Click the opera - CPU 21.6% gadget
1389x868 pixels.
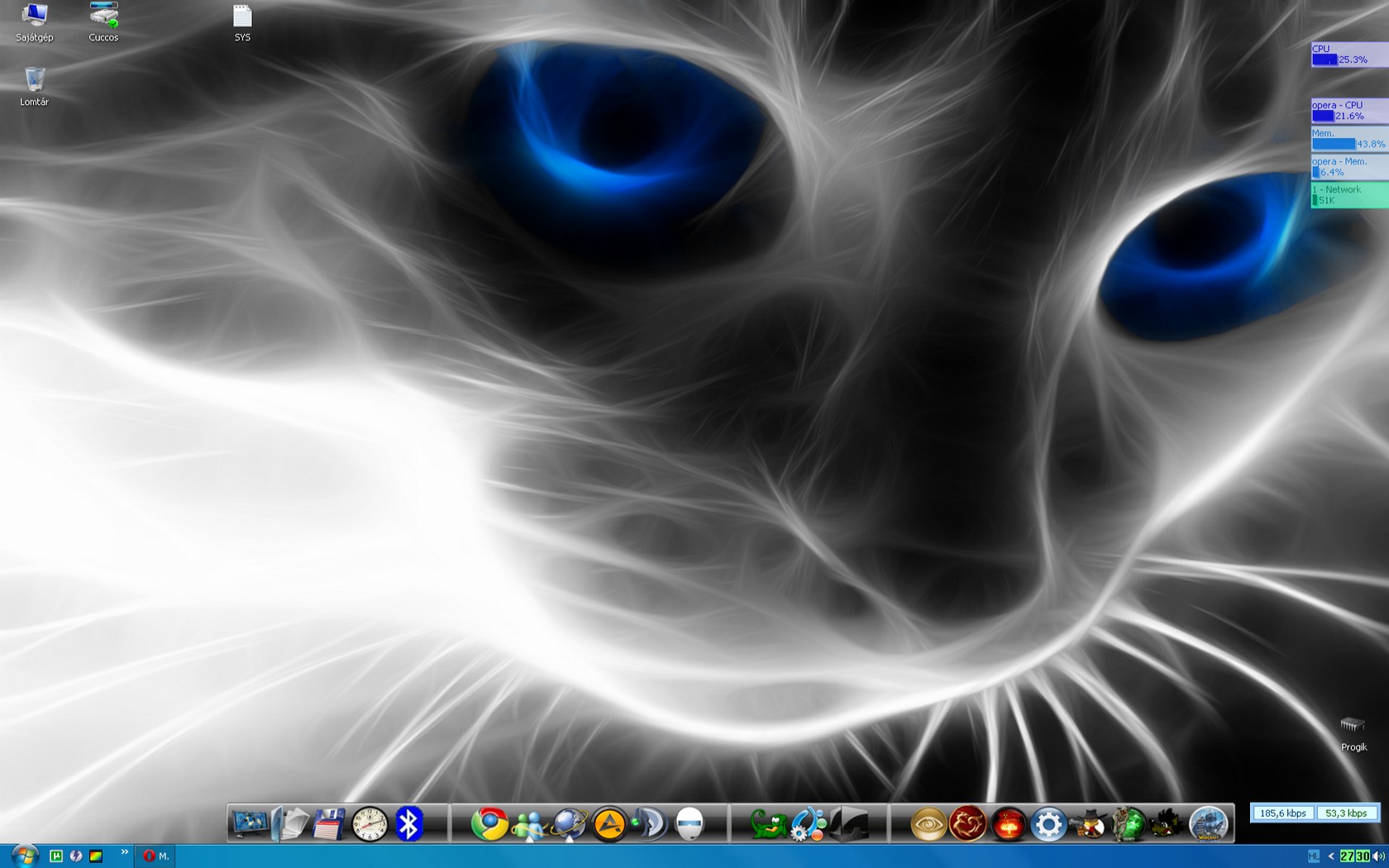1349,111
